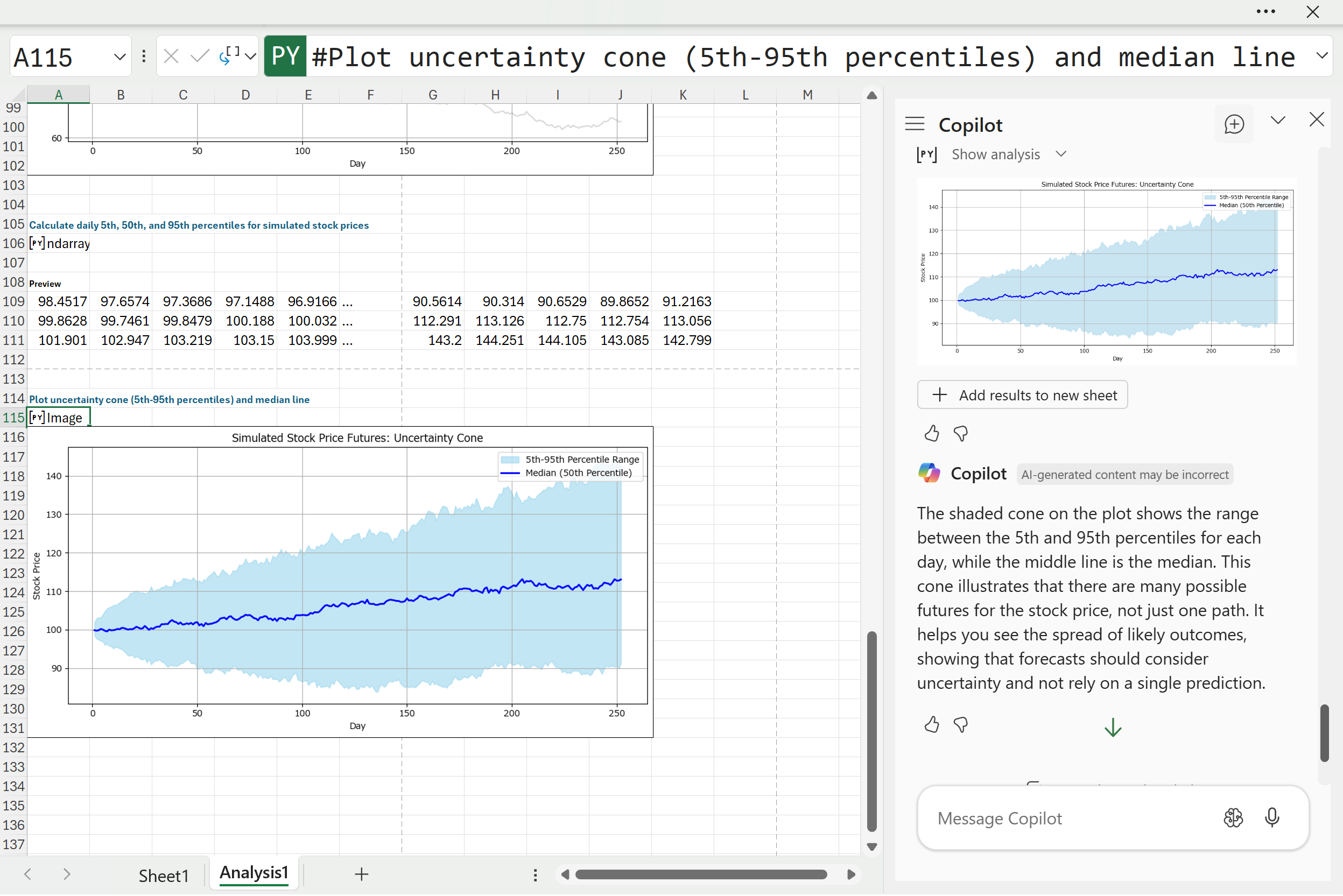Viewport: 1343px width, 896px height.
Task: Confirm the formula with the checkmark icon
Action: pyautogui.click(x=199, y=56)
